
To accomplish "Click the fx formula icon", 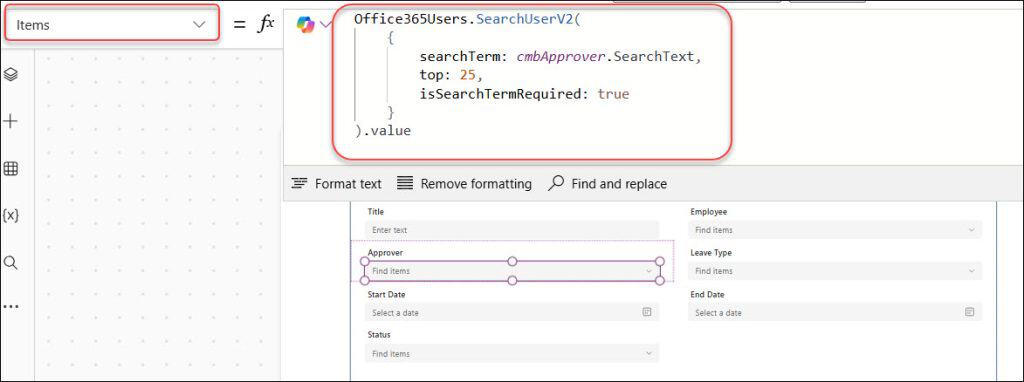I will [x=265, y=24].
